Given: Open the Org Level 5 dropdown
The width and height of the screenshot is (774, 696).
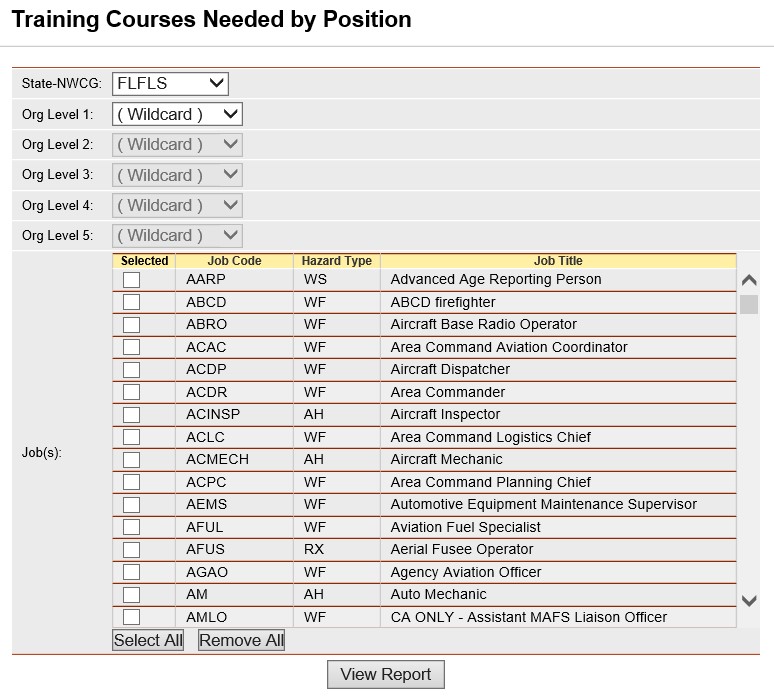Looking at the screenshot, I should [177, 235].
